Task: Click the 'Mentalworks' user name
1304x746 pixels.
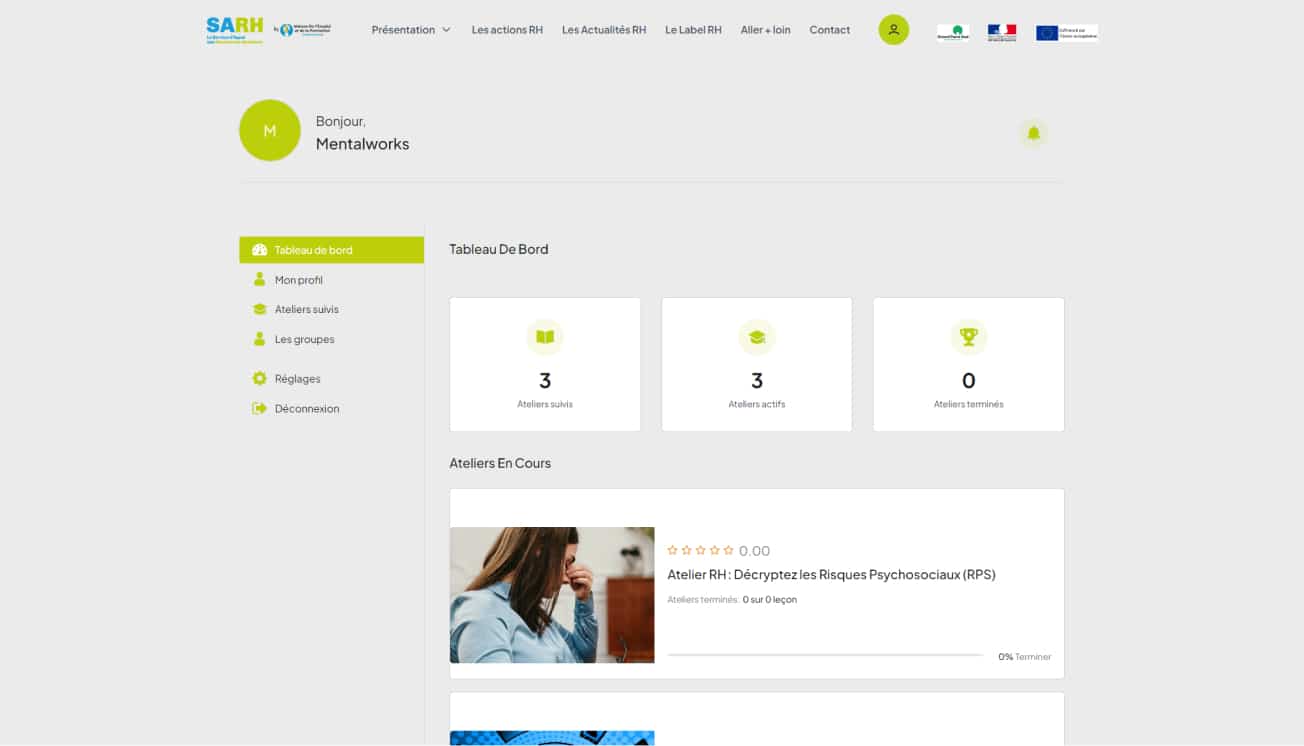Action: coord(363,144)
